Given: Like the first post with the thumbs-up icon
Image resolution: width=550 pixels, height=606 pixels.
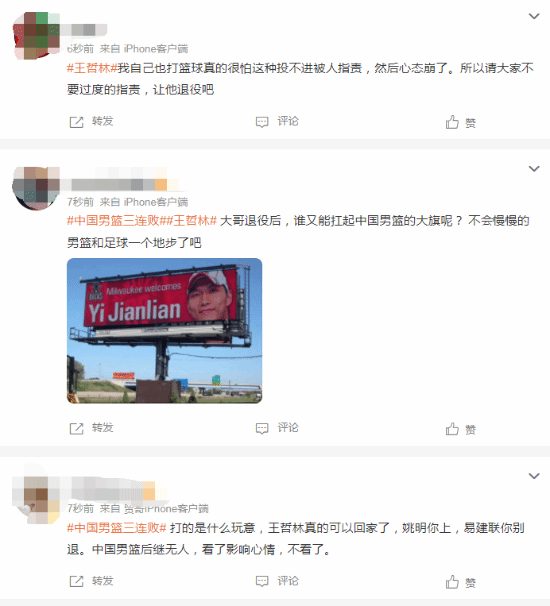Looking at the screenshot, I should pyautogui.click(x=452, y=122).
